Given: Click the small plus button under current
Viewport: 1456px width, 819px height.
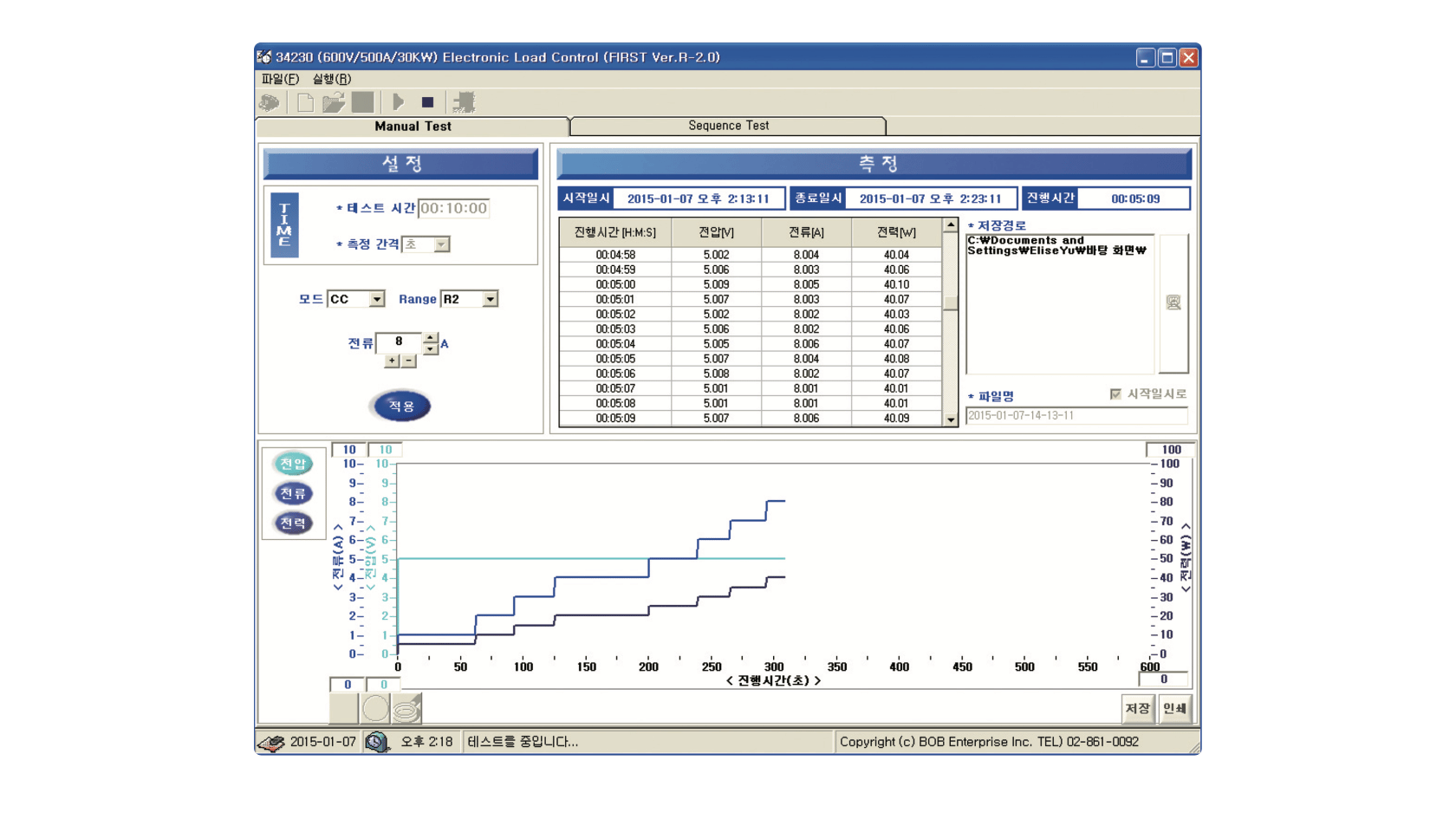Looking at the screenshot, I should point(393,361).
